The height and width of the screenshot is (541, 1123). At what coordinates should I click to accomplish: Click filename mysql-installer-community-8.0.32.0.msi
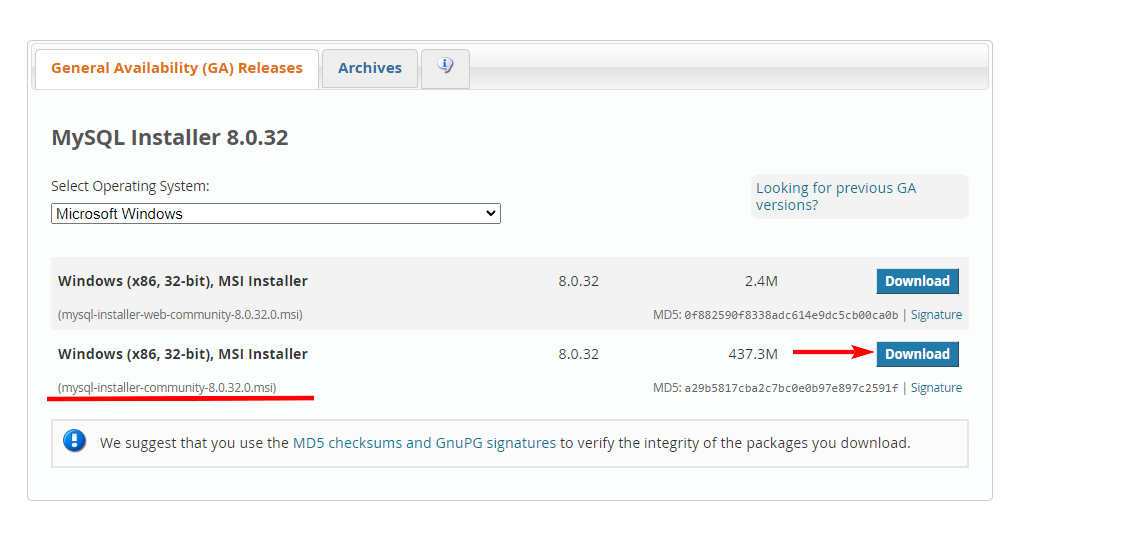pyautogui.click(x=167, y=388)
